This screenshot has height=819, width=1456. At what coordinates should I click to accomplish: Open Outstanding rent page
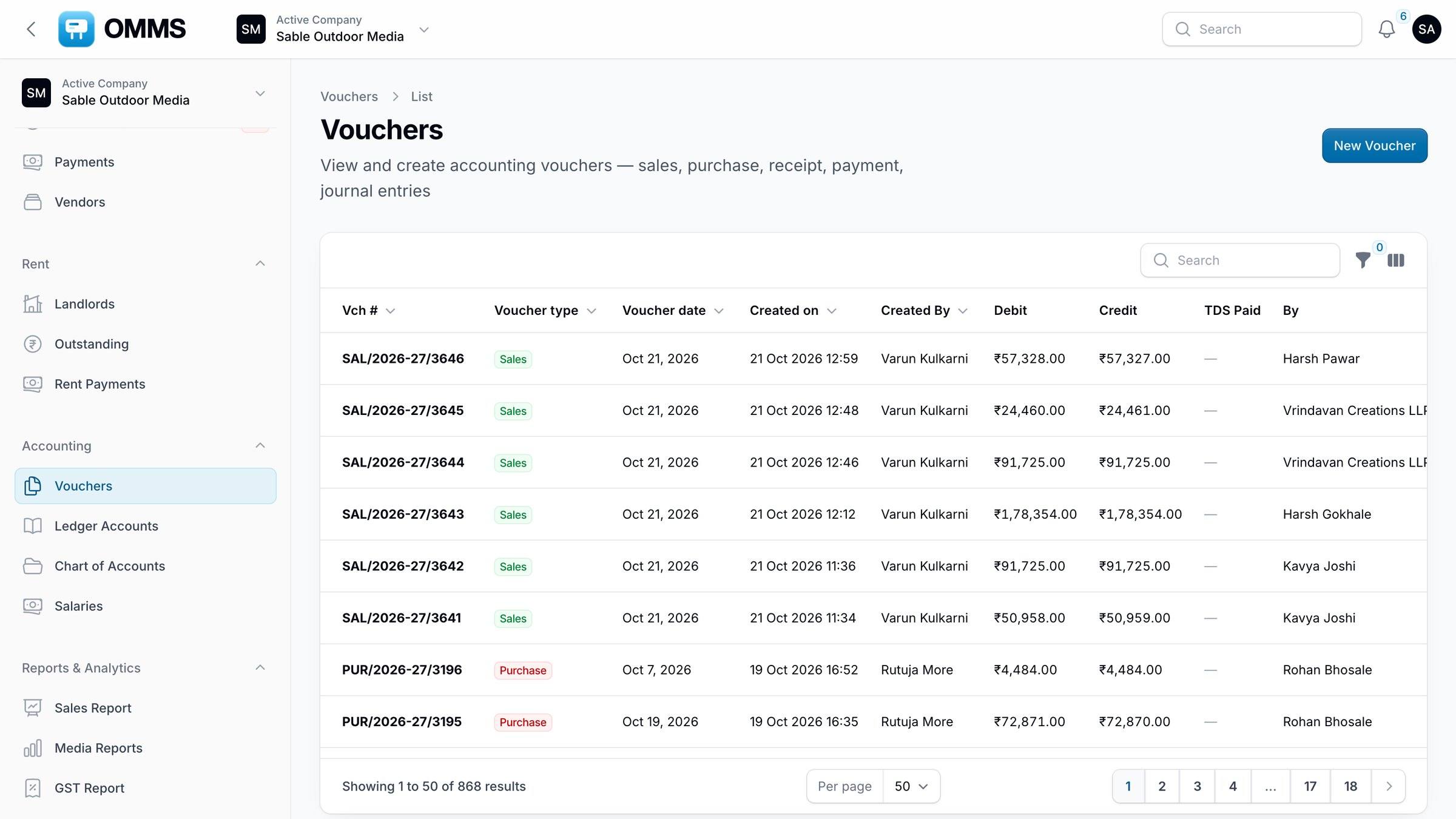tap(146, 344)
